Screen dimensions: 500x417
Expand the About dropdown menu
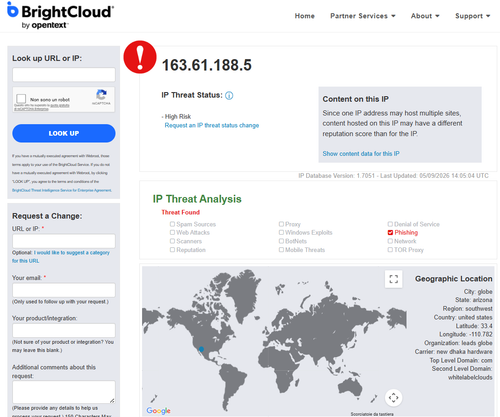click(x=425, y=16)
